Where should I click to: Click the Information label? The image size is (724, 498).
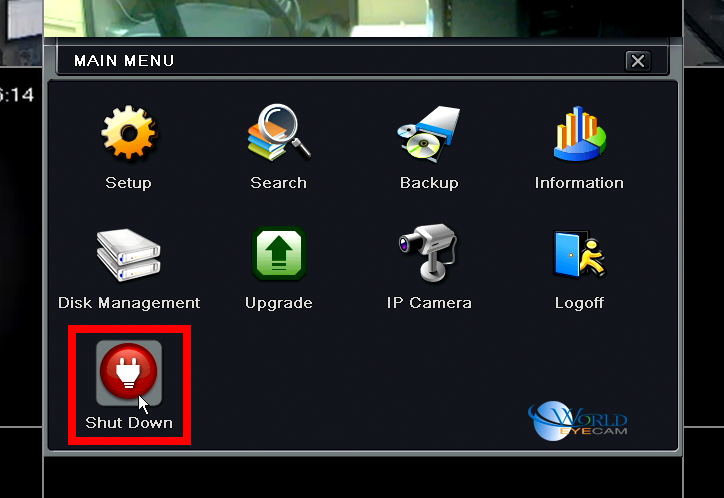(x=579, y=183)
